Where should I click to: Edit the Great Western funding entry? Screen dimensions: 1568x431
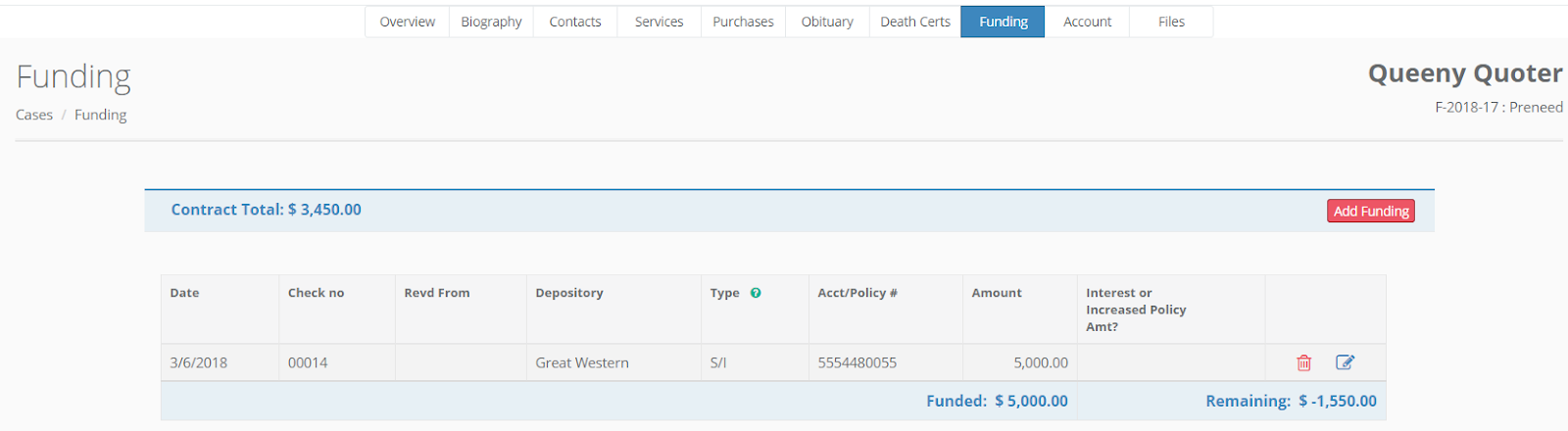click(x=1345, y=362)
